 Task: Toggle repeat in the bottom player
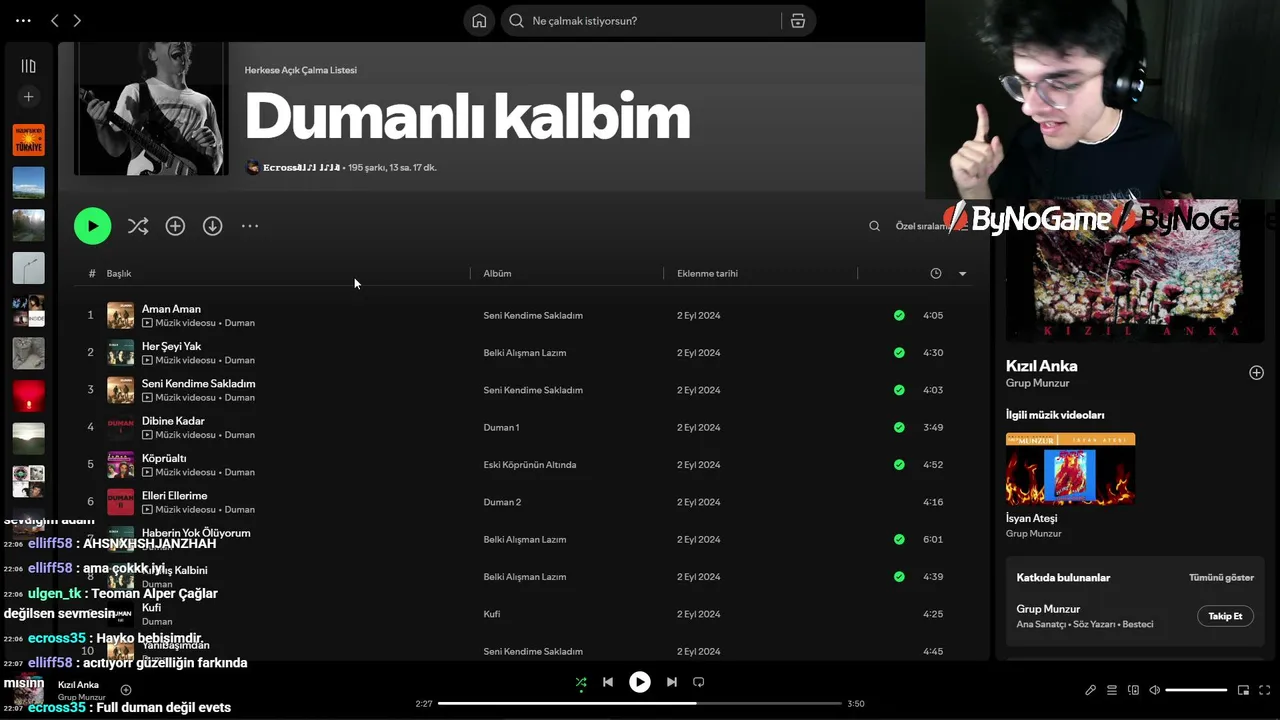coord(699,682)
